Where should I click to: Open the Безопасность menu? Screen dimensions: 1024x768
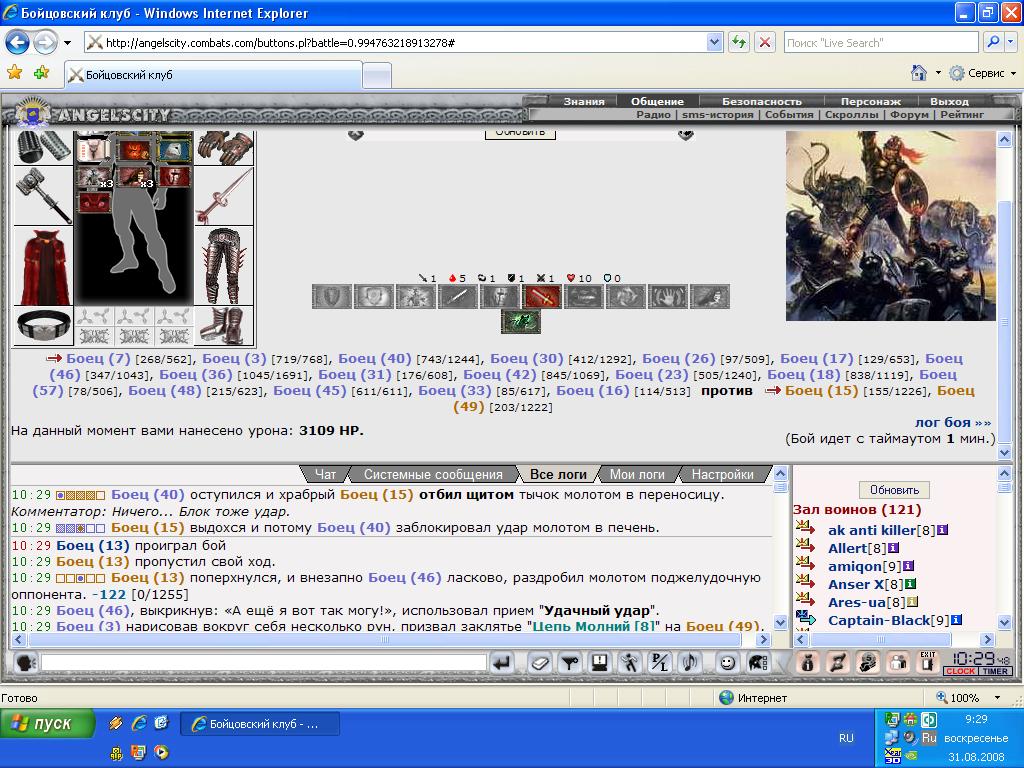click(x=761, y=101)
